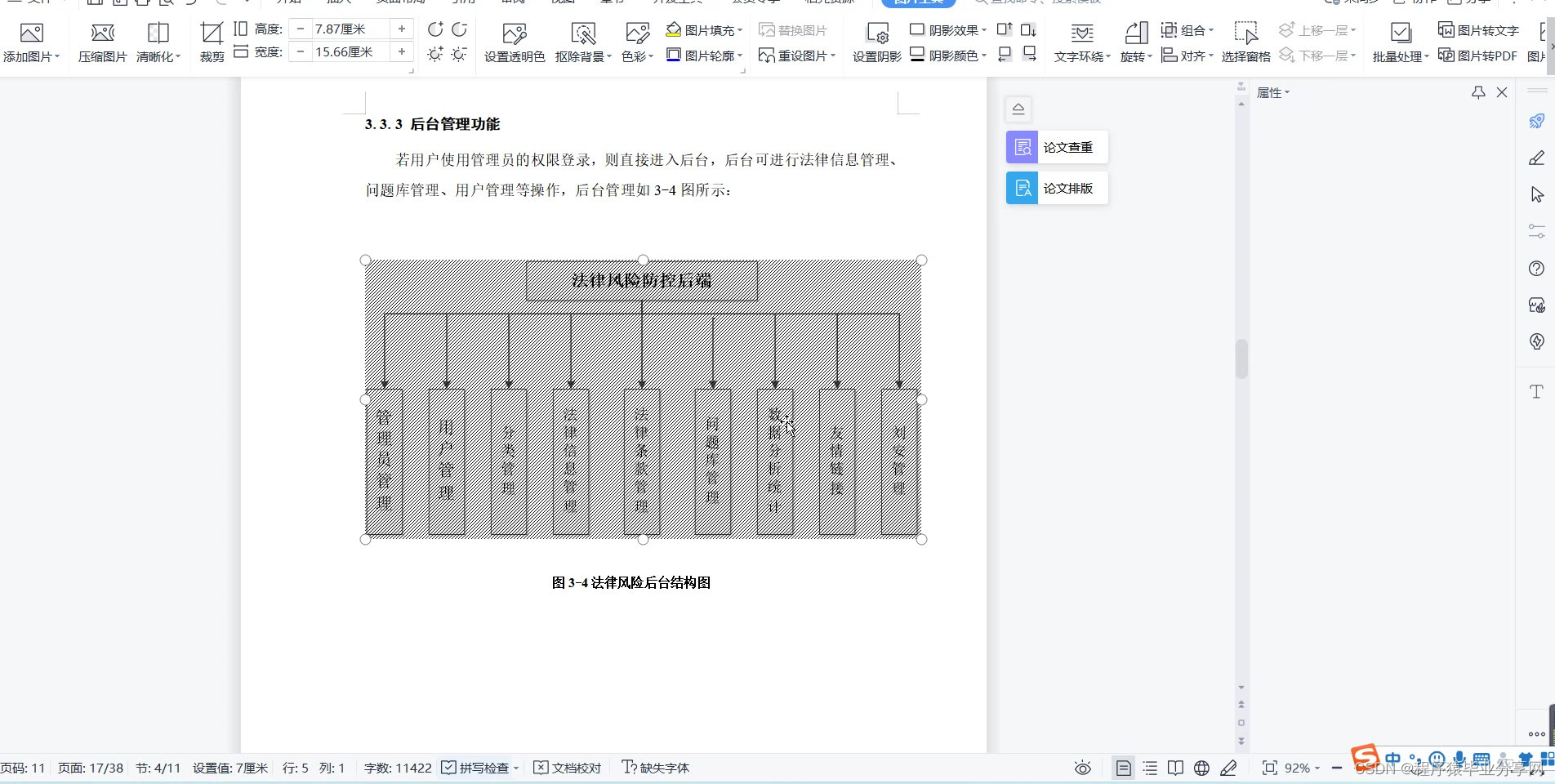Toggle writing mode pen icon
Viewport: 1555px width, 784px height.
coord(1228,768)
